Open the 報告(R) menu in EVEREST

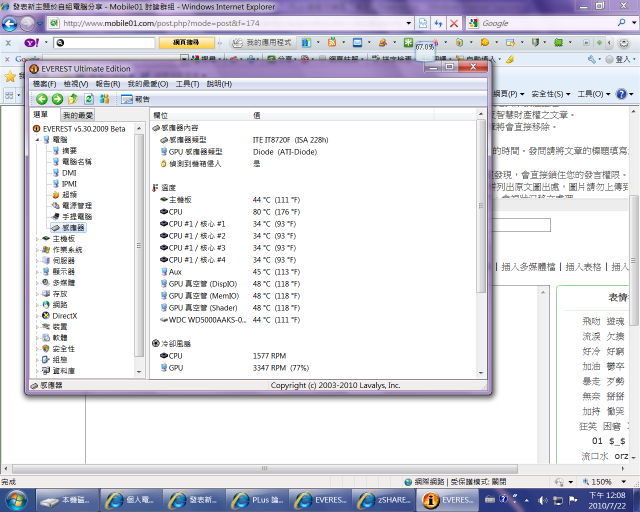108,84
